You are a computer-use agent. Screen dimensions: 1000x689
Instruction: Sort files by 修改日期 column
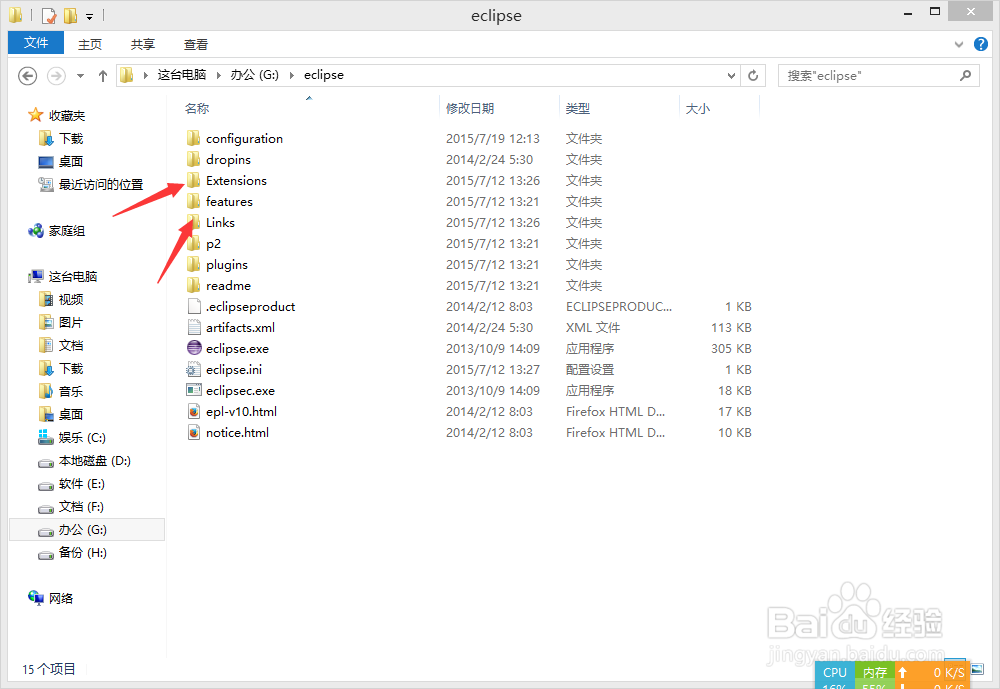(469, 108)
